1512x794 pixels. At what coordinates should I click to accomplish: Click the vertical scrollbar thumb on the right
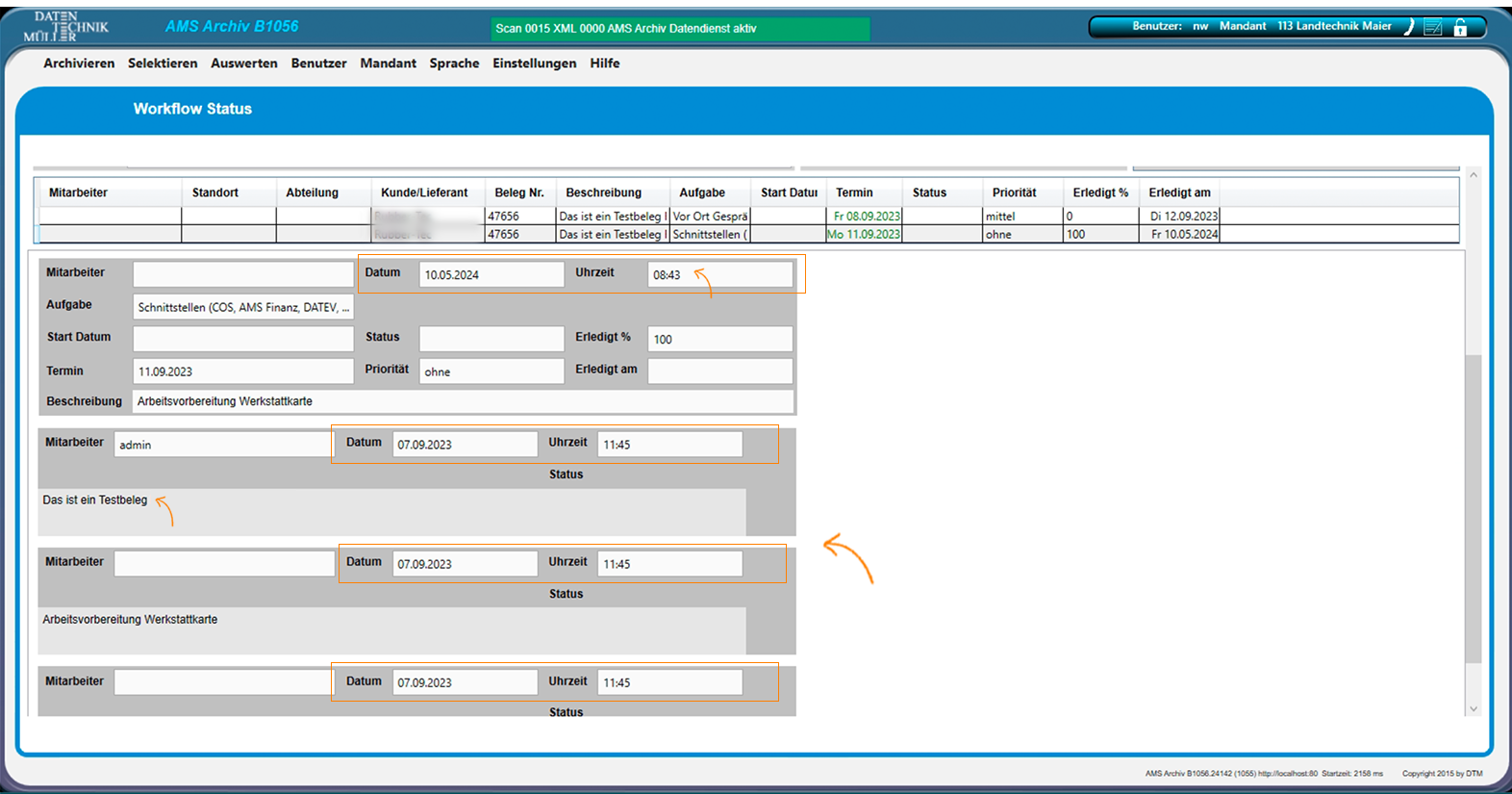click(1473, 508)
